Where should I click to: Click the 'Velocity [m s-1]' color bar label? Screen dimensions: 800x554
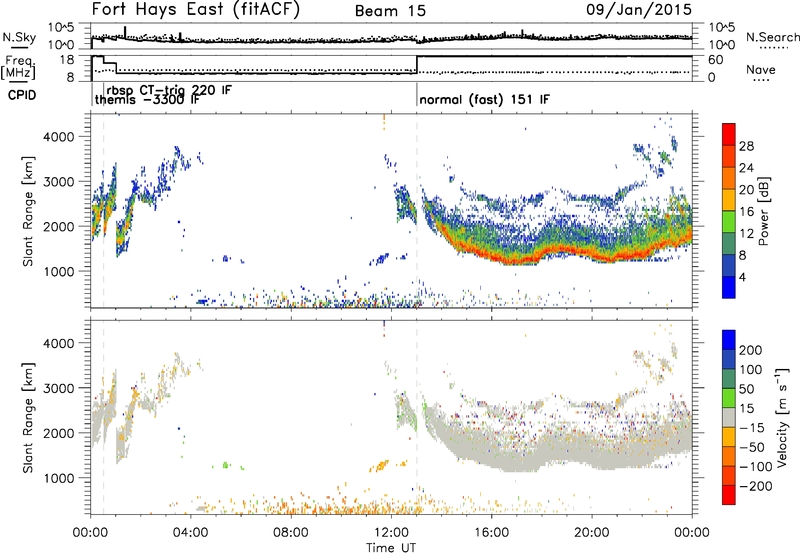pyautogui.click(x=782, y=417)
